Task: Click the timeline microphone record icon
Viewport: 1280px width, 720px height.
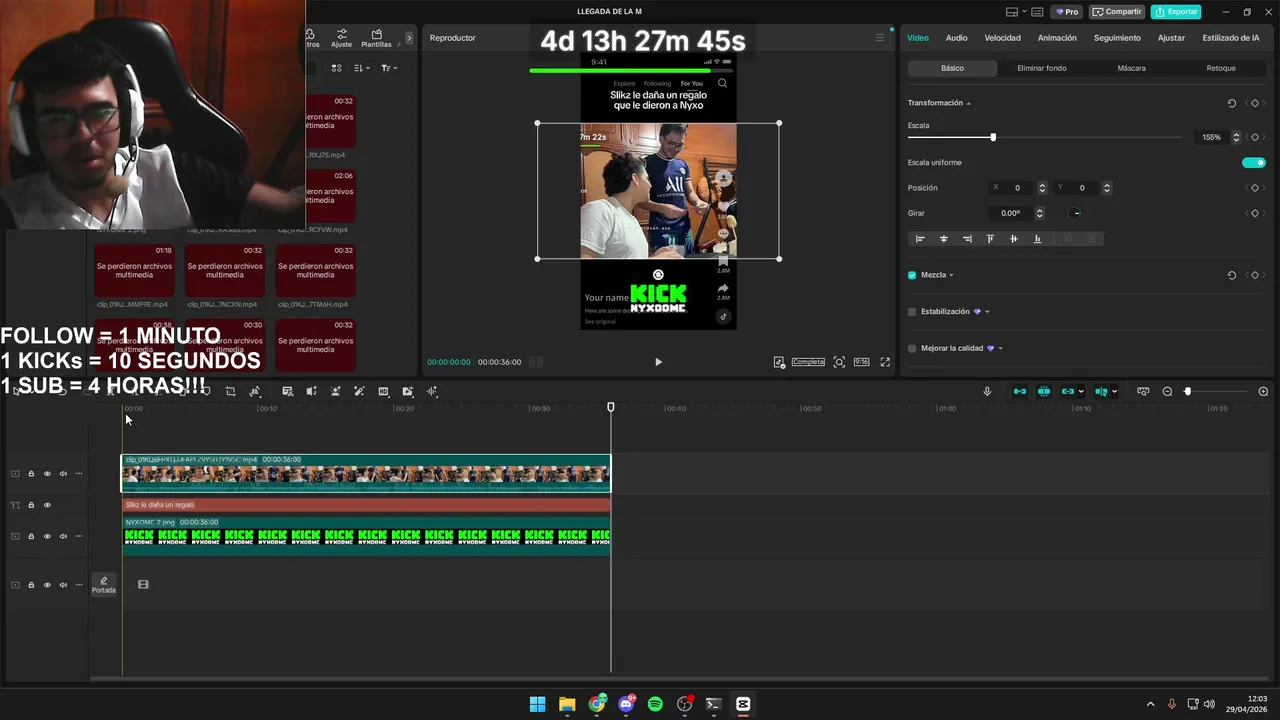Action: (987, 392)
